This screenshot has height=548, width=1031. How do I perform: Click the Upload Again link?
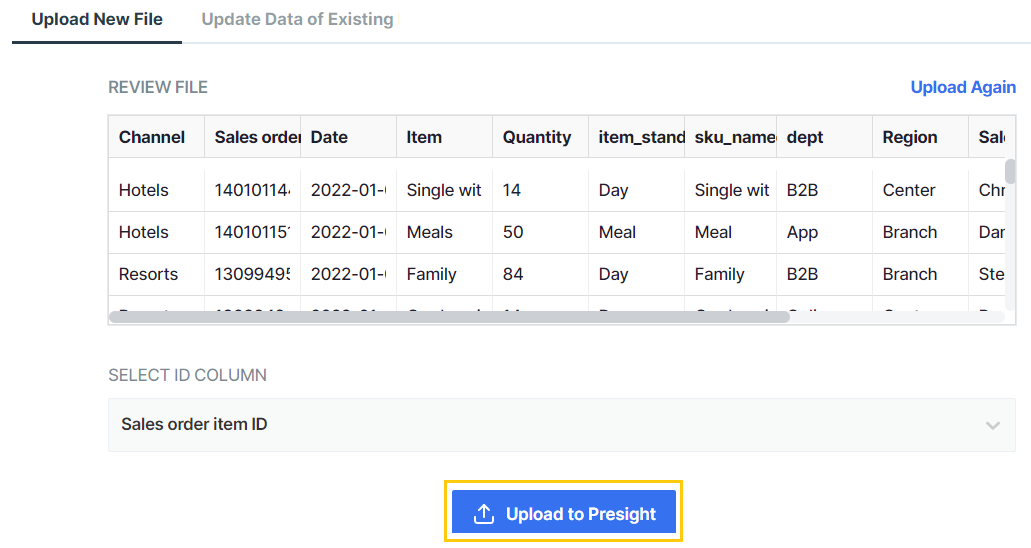pyautogui.click(x=962, y=87)
